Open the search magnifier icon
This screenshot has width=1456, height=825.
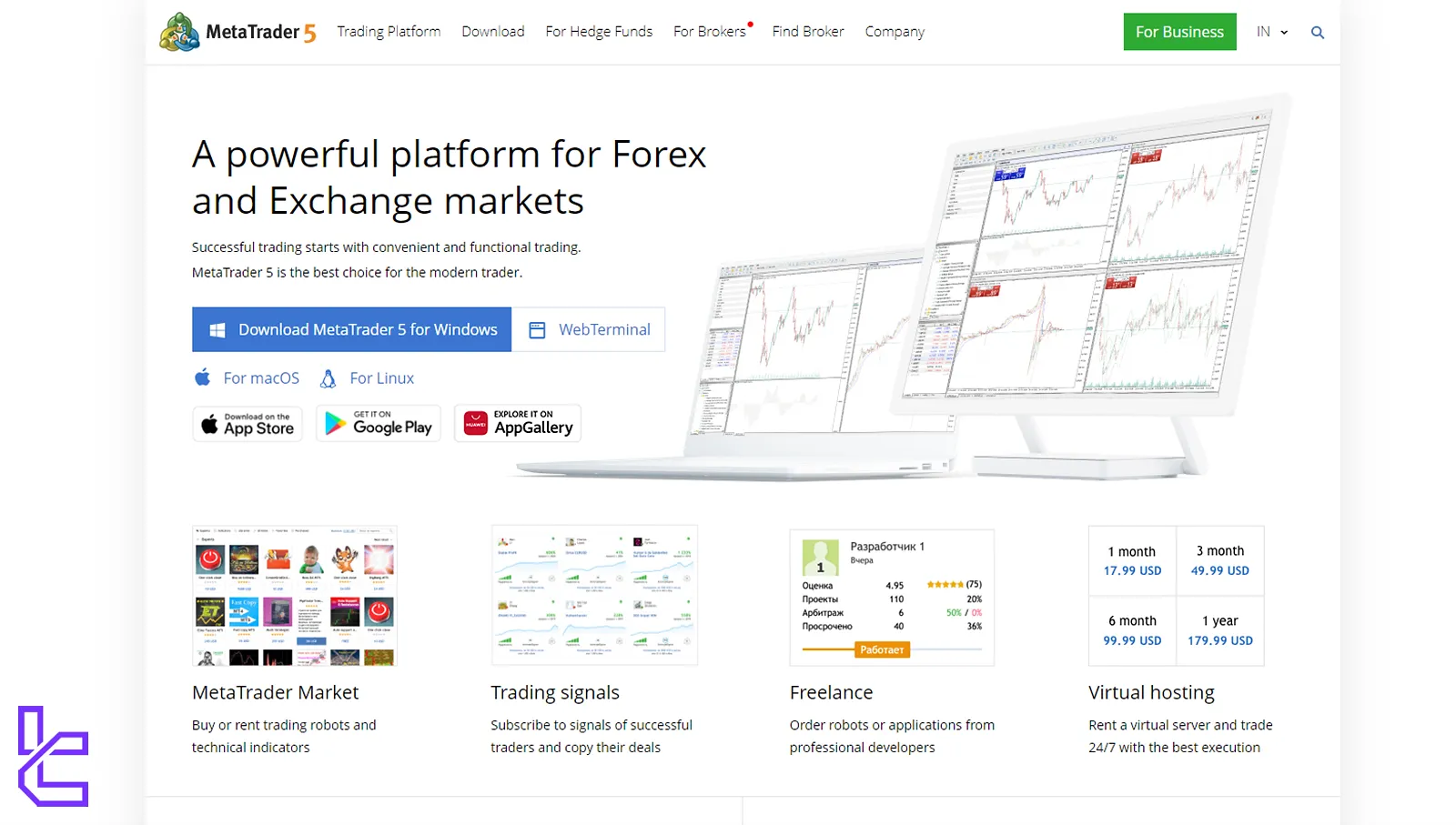[x=1317, y=33]
